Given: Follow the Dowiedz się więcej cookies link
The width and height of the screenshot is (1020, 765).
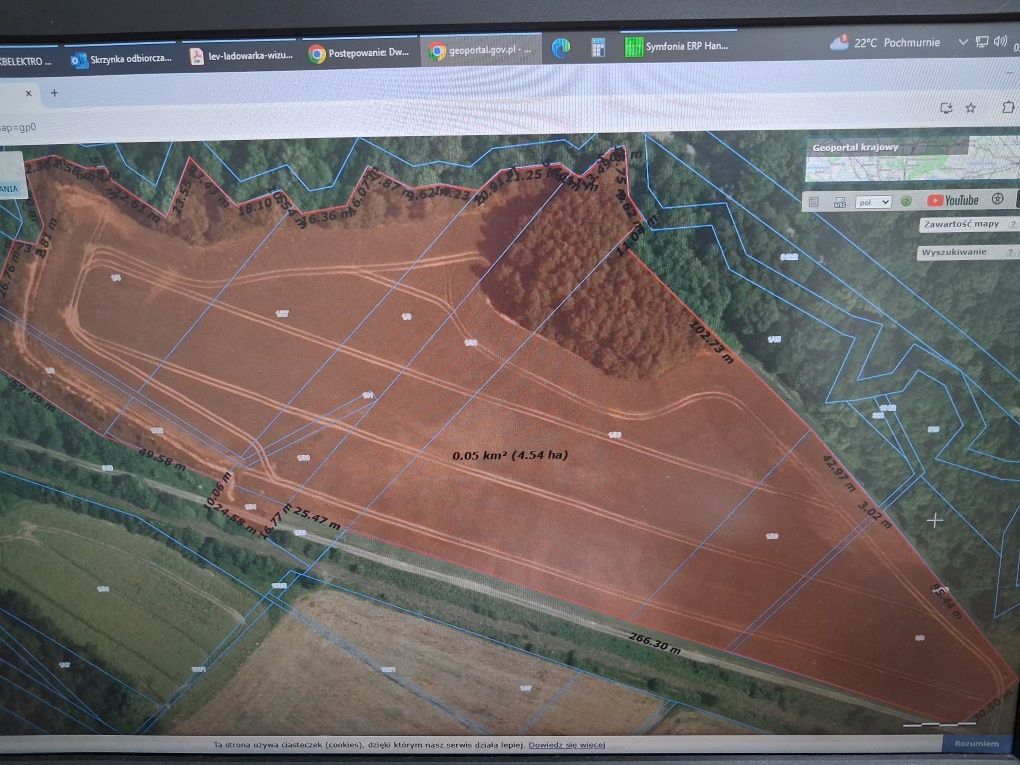Looking at the screenshot, I should [x=567, y=745].
